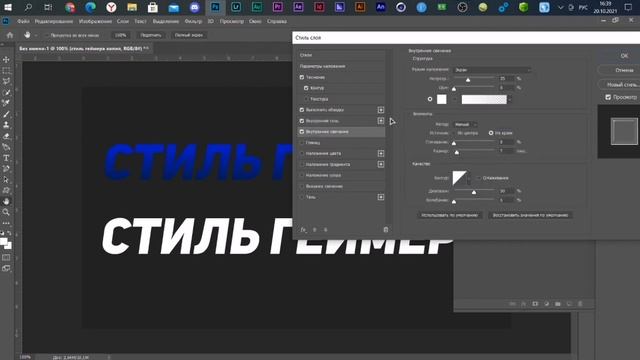Open the Редактирование menu
Viewport: 640px width, 360px height.
click(x=54, y=21)
